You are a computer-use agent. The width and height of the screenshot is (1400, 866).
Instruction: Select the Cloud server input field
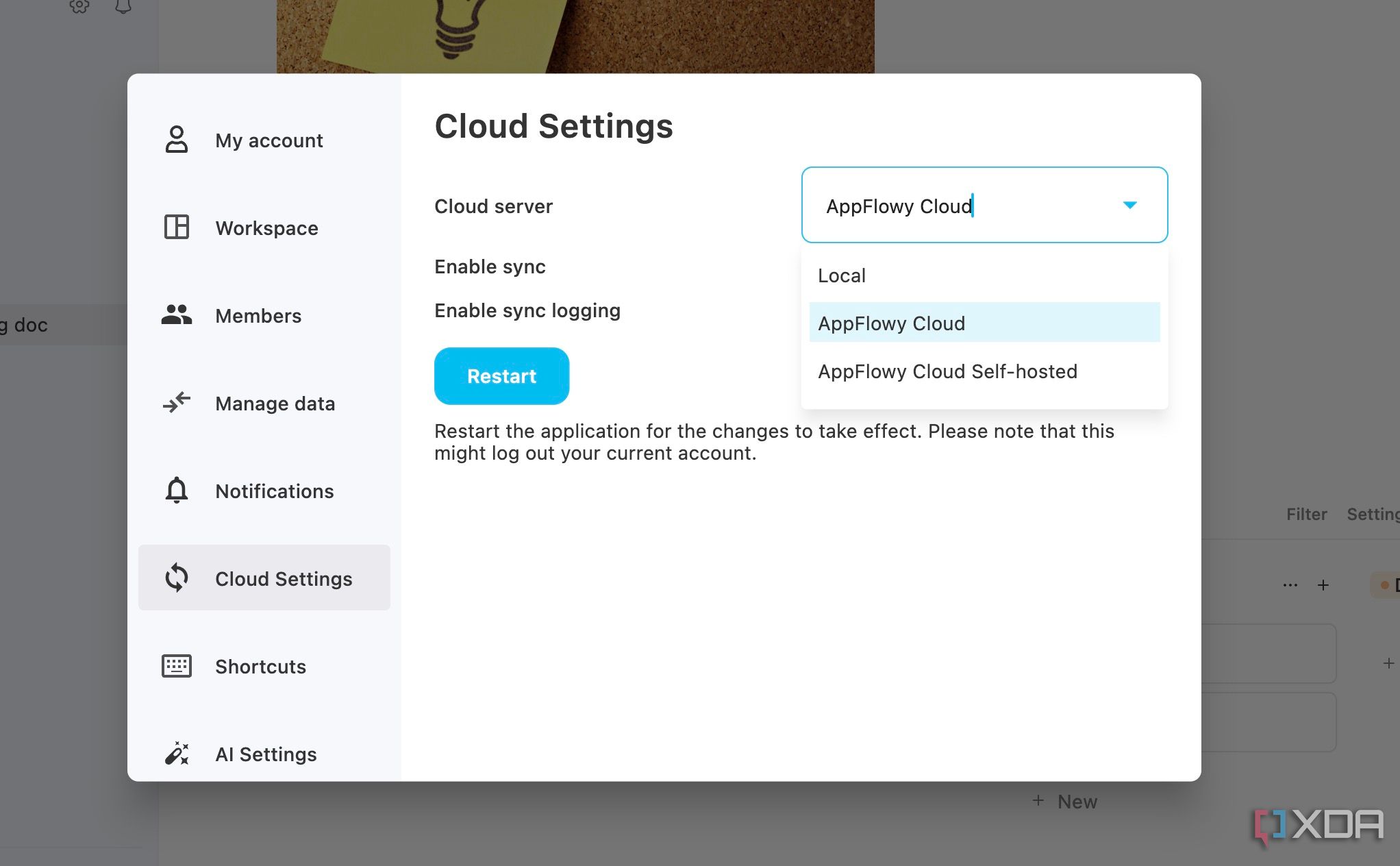point(984,204)
